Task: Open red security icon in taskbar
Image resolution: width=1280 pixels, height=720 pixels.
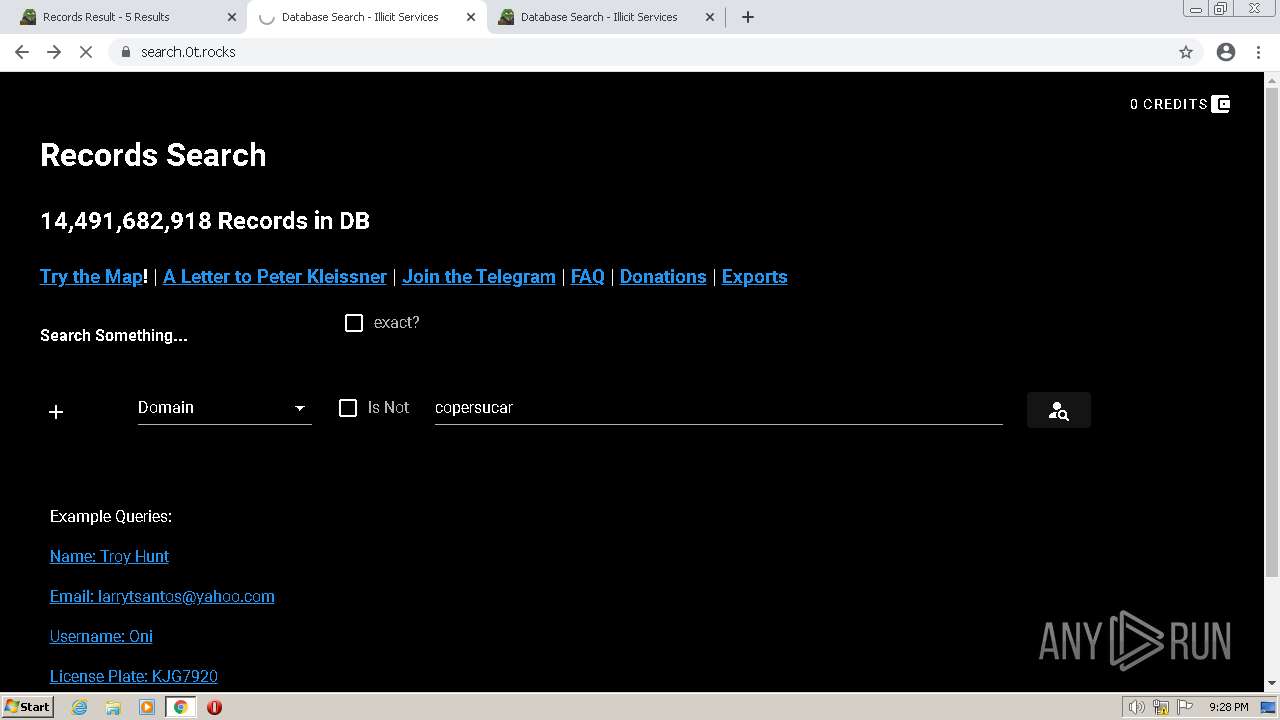Action: click(214, 707)
